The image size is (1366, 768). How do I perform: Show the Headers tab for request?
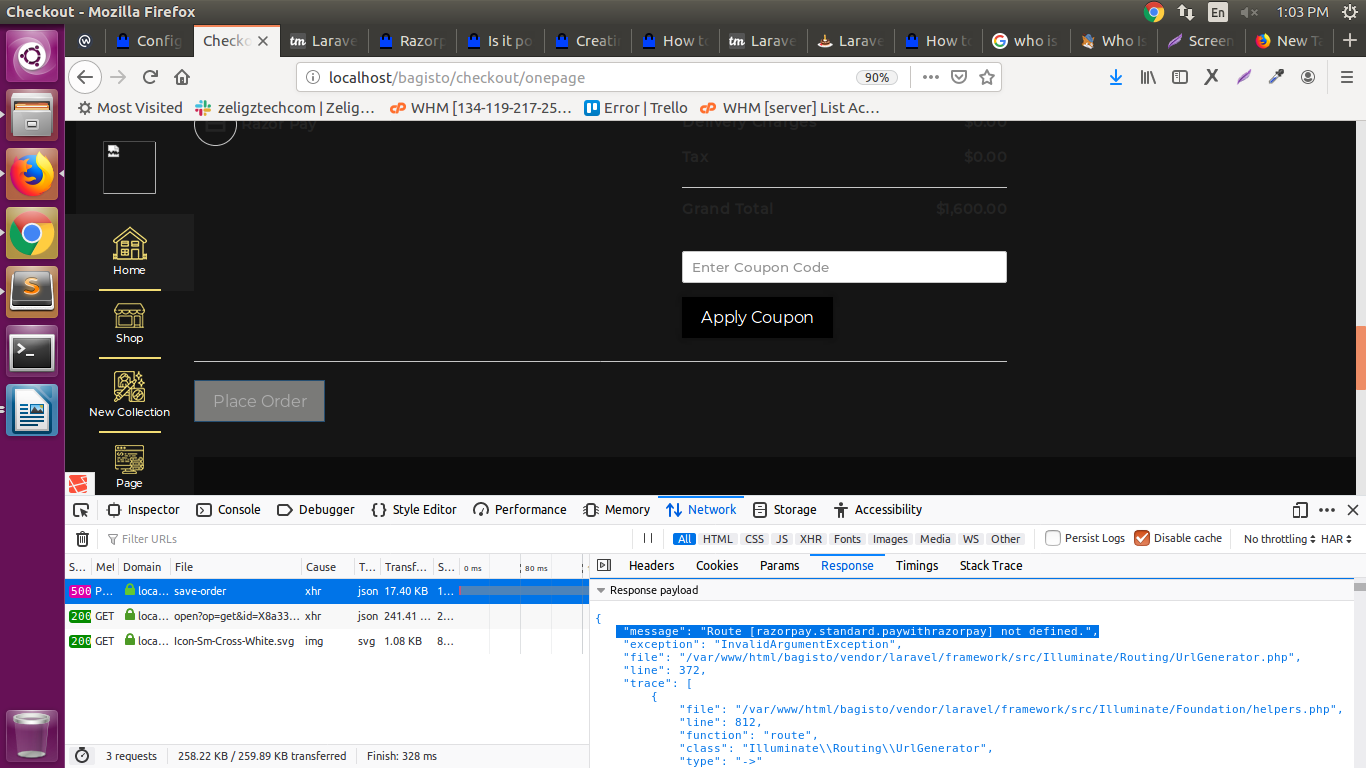[651, 566]
